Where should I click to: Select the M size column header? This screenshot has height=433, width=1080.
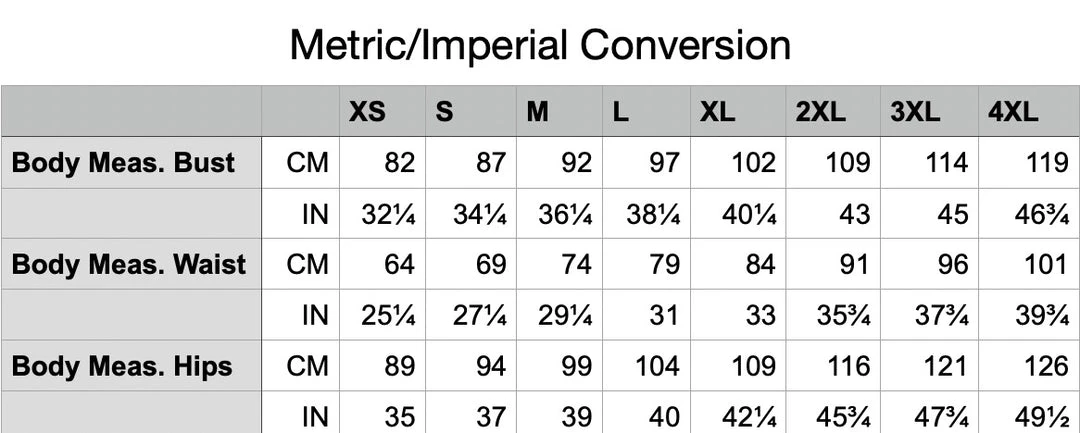tap(538, 112)
